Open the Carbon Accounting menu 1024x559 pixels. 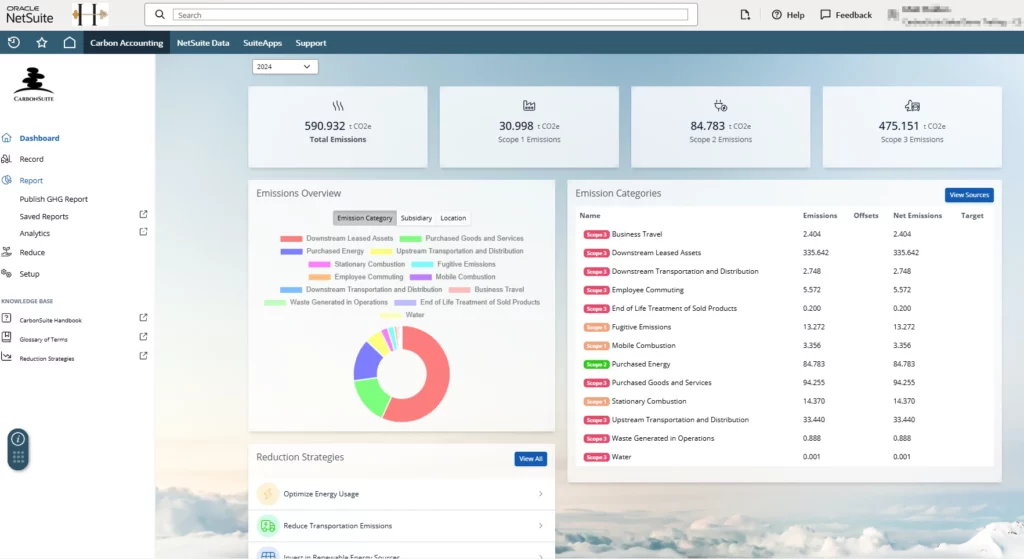coord(126,42)
